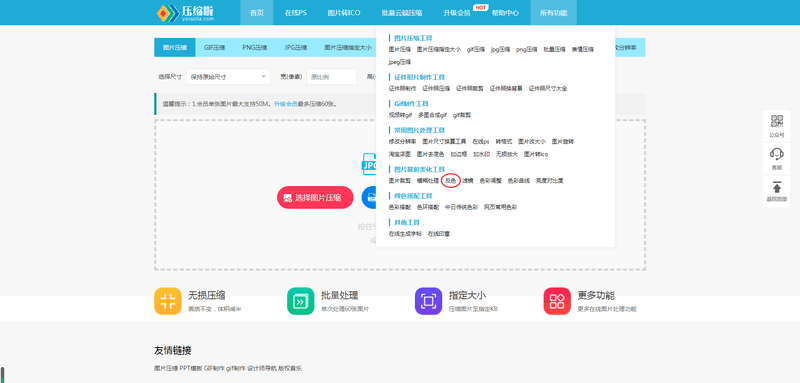Image resolution: width=800 pixels, height=383 pixels.
Task: Switch to the PNG压缩 tab
Action: click(x=255, y=47)
